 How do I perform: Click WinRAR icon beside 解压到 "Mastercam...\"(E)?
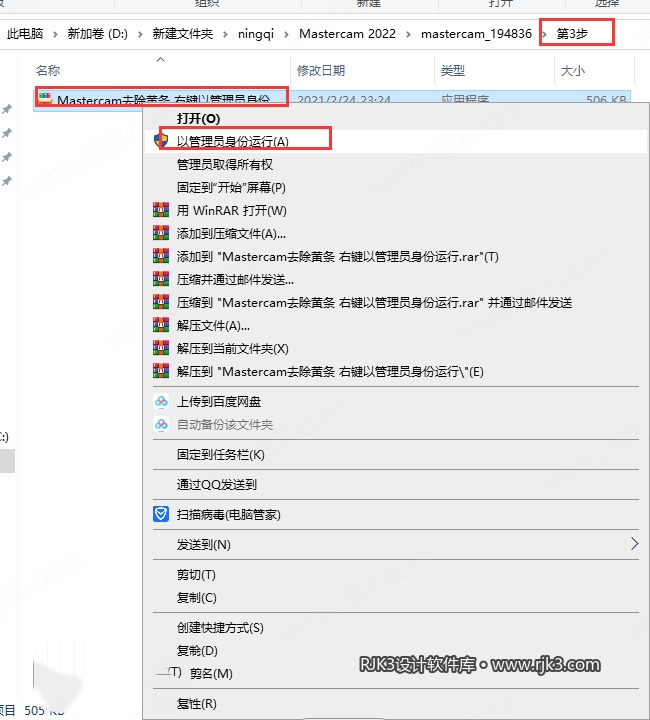pyautogui.click(x=161, y=371)
